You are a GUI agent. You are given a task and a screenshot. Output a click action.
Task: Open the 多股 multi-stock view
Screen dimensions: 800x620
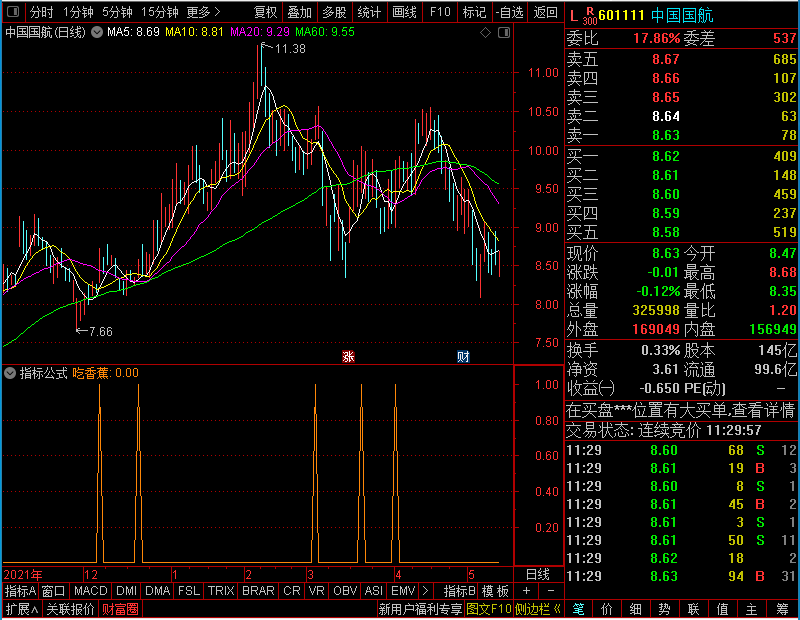[x=334, y=12]
